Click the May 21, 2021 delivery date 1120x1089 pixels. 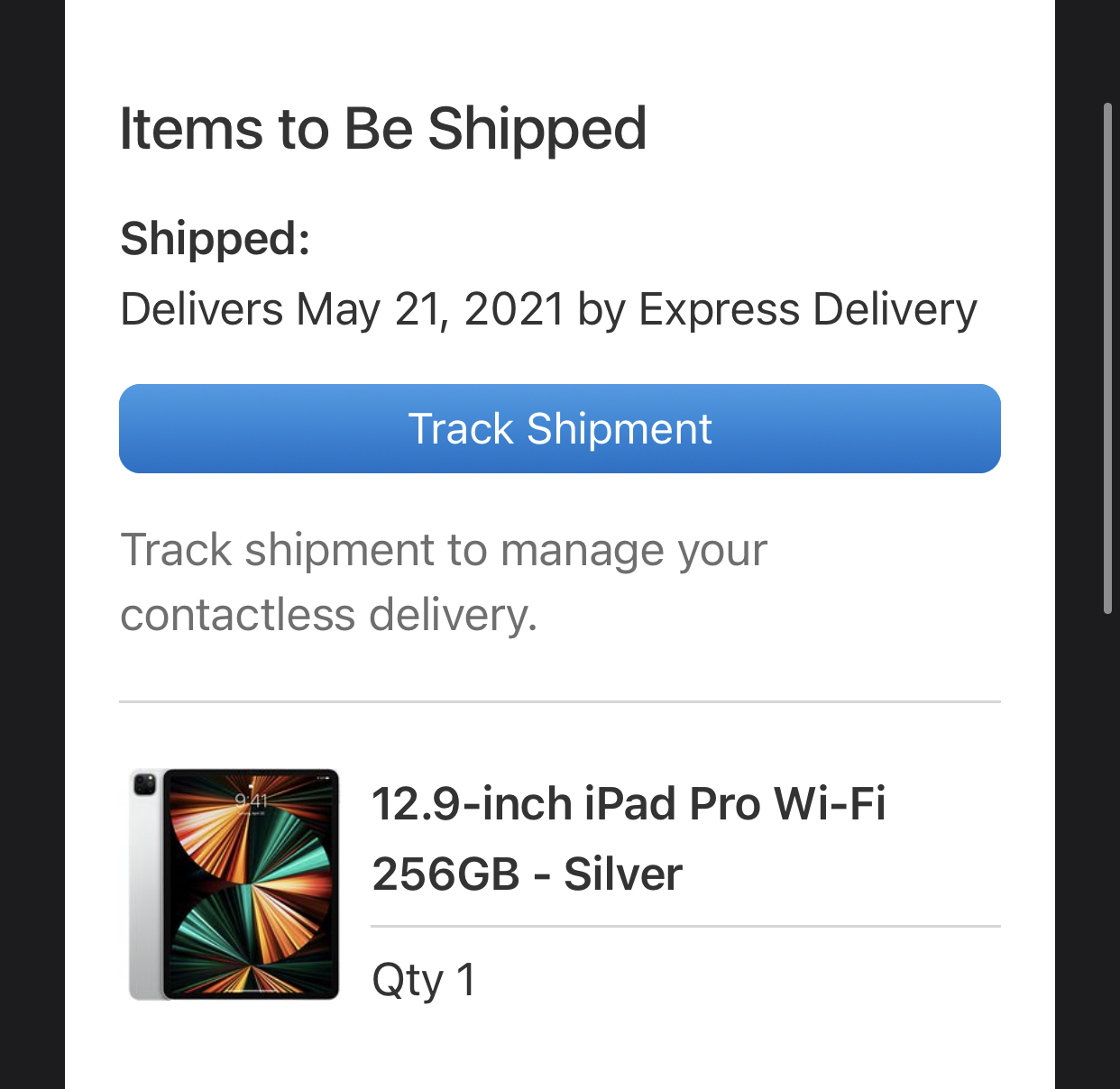point(430,309)
